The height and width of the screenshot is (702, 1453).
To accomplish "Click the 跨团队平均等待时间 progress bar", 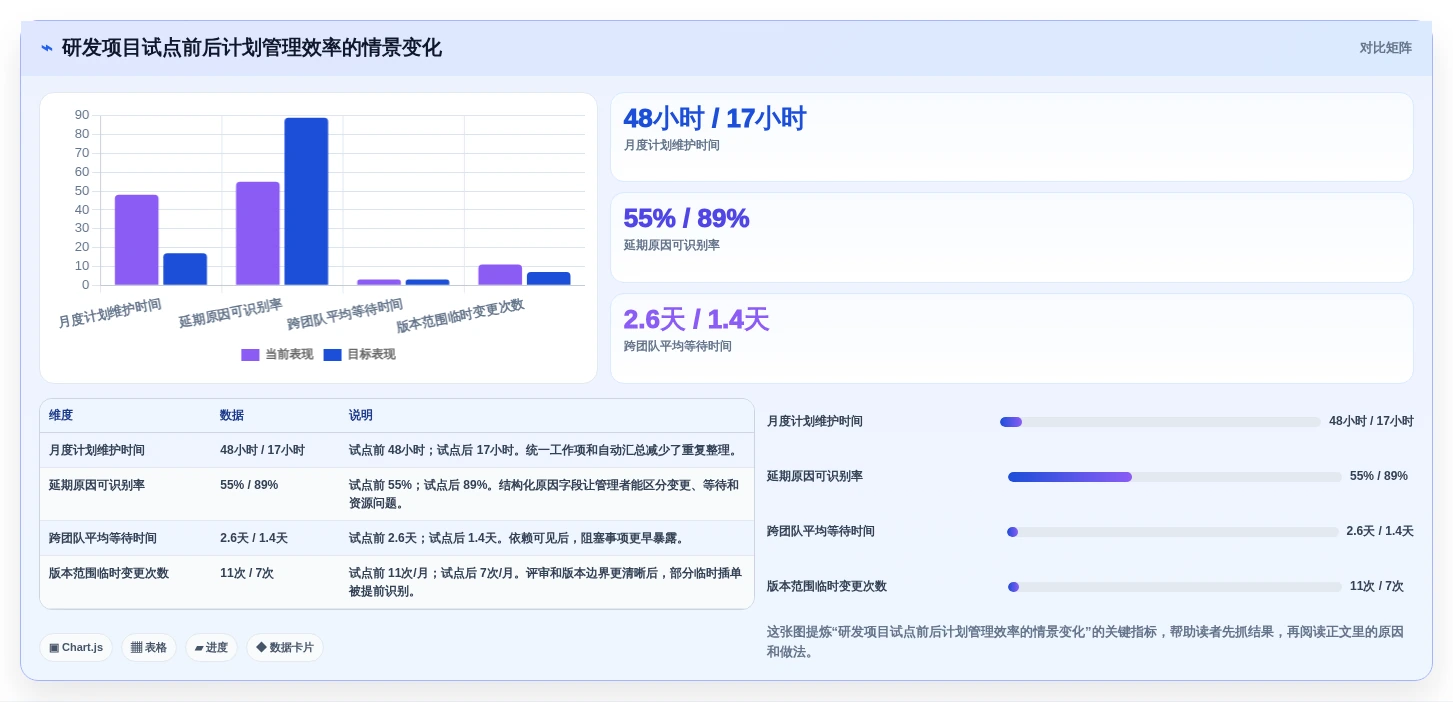I will click(x=1172, y=532).
